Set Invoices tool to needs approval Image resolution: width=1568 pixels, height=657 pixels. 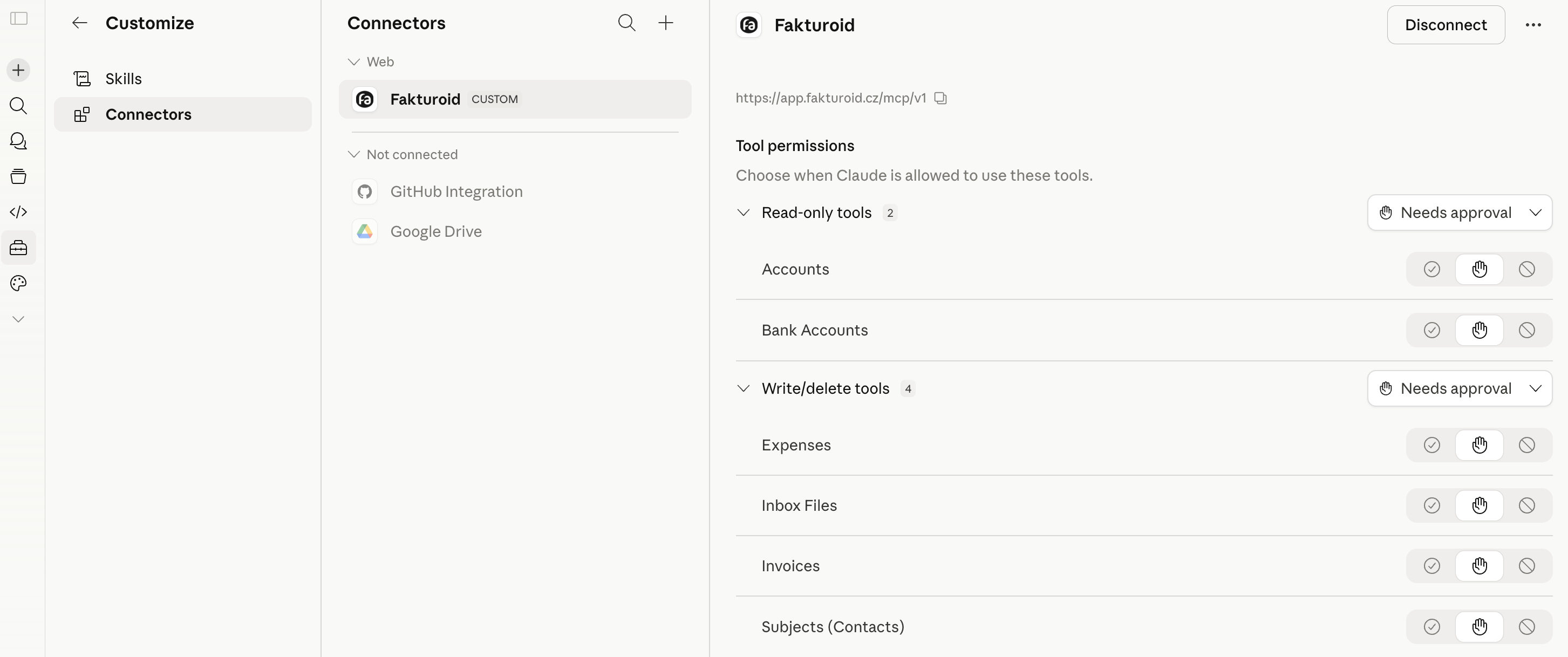[1479, 566]
